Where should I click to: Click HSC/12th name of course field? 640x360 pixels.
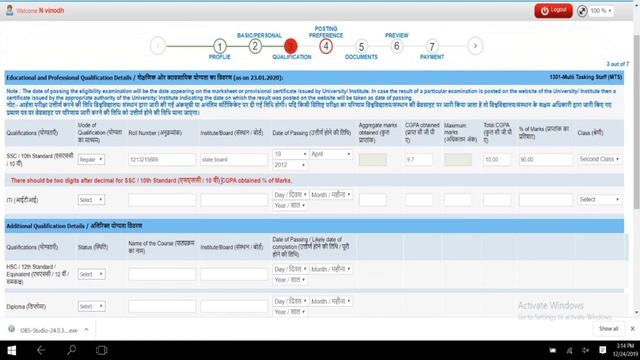162,274
